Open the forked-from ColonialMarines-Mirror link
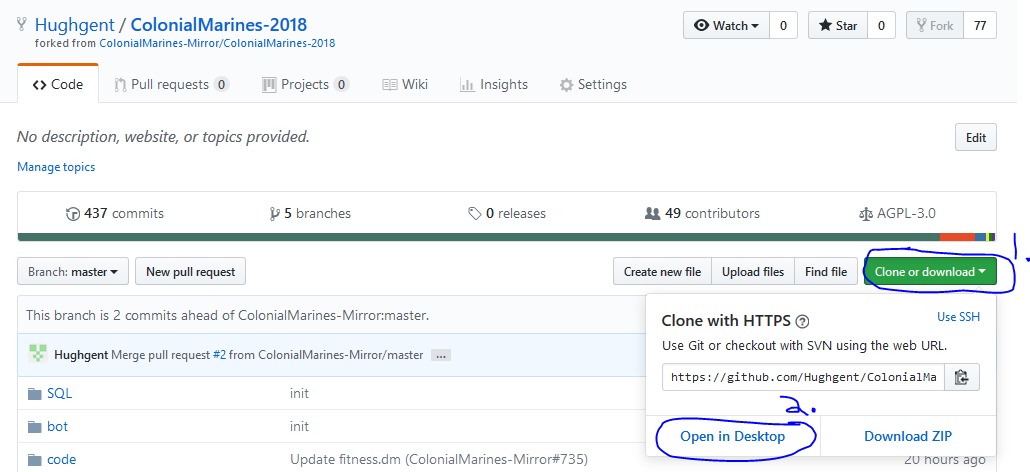The image size is (1030, 472). (x=217, y=43)
